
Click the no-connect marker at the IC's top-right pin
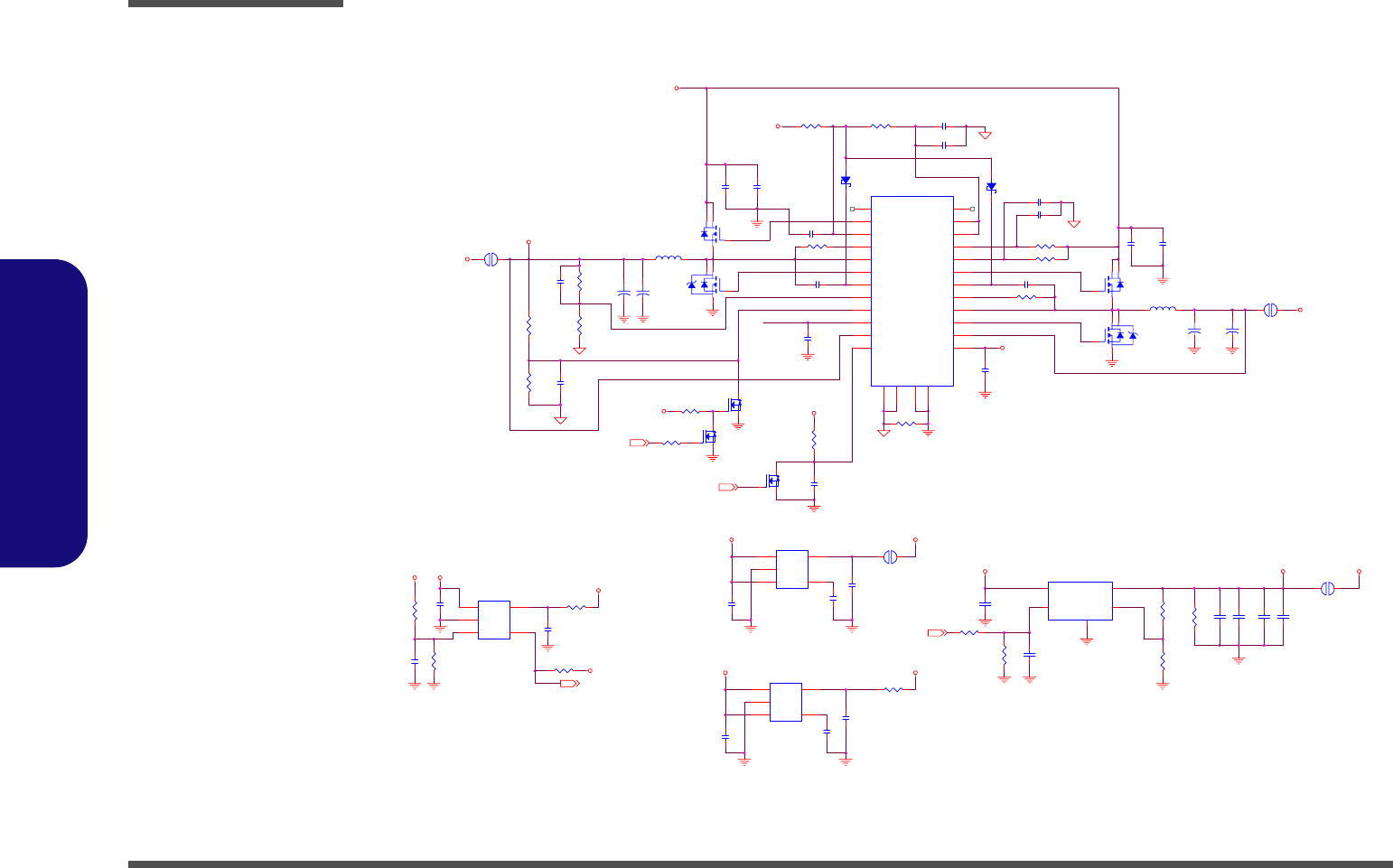971,209
